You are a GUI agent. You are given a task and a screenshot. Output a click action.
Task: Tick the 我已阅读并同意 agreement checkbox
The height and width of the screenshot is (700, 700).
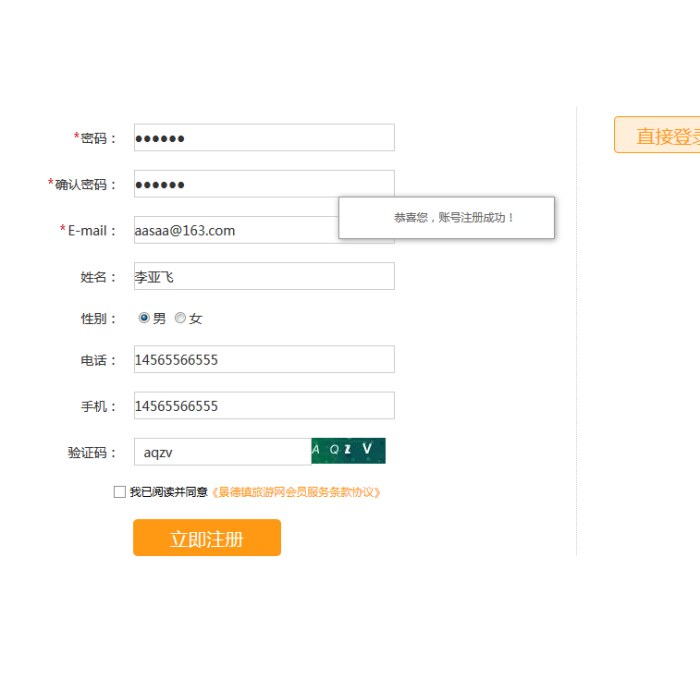(120, 492)
